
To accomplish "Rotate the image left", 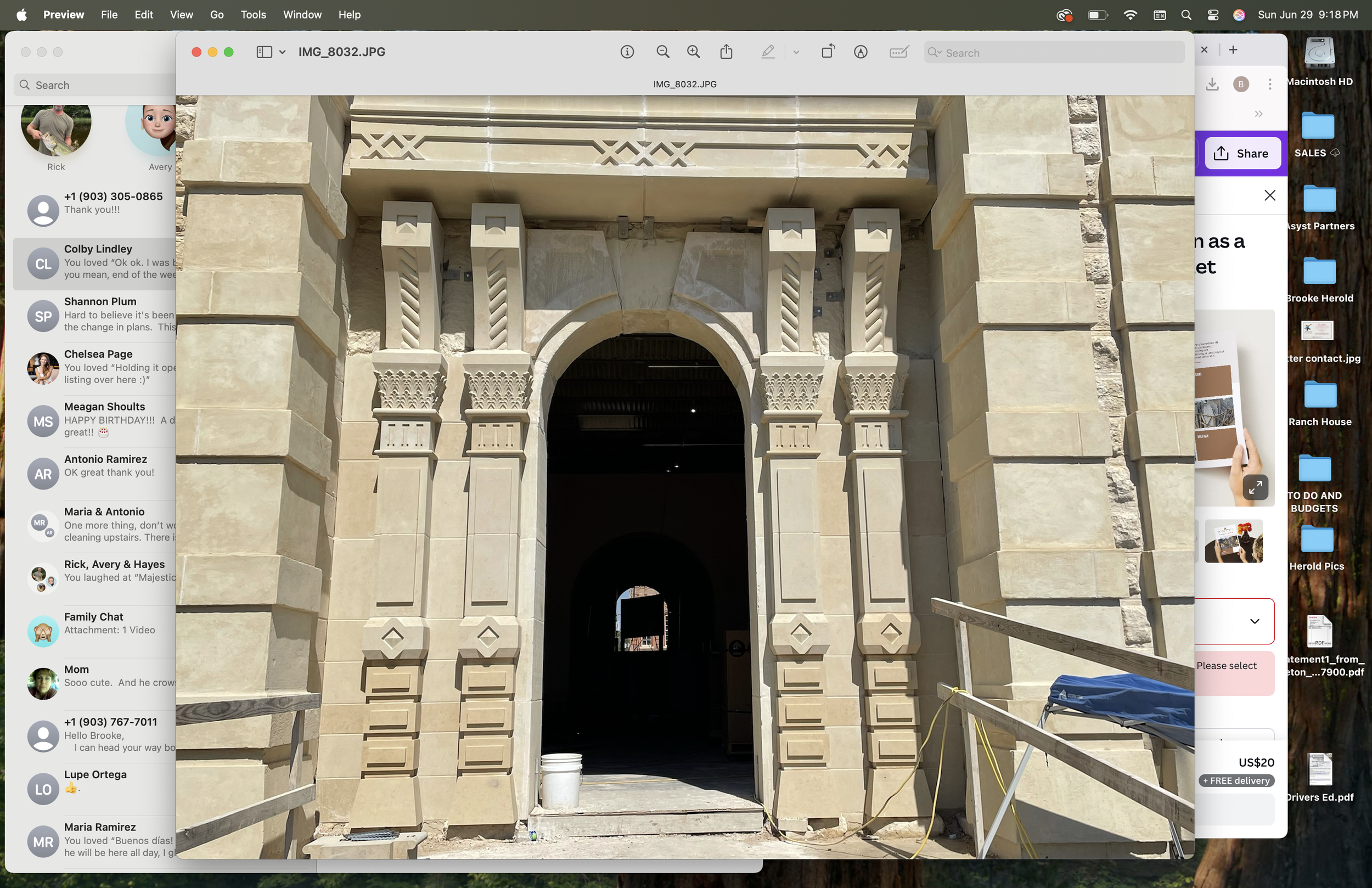I will click(x=828, y=53).
